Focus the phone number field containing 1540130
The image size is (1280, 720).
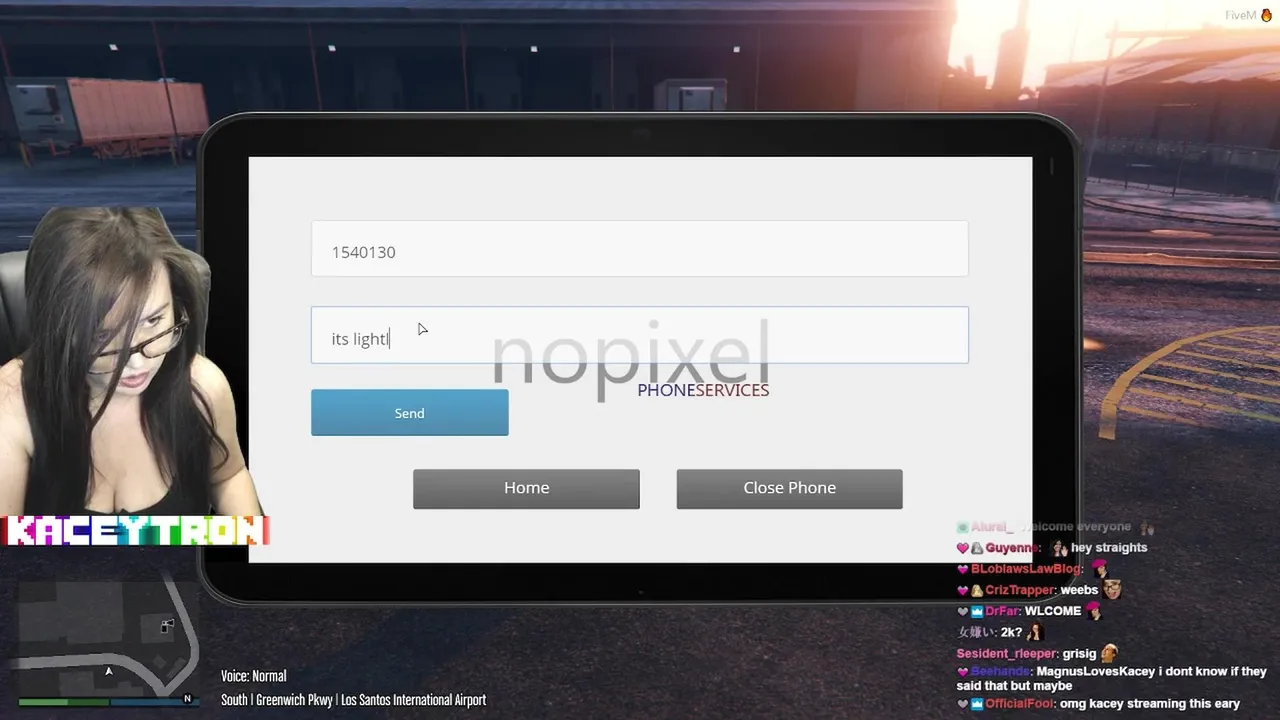click(639, 249)
